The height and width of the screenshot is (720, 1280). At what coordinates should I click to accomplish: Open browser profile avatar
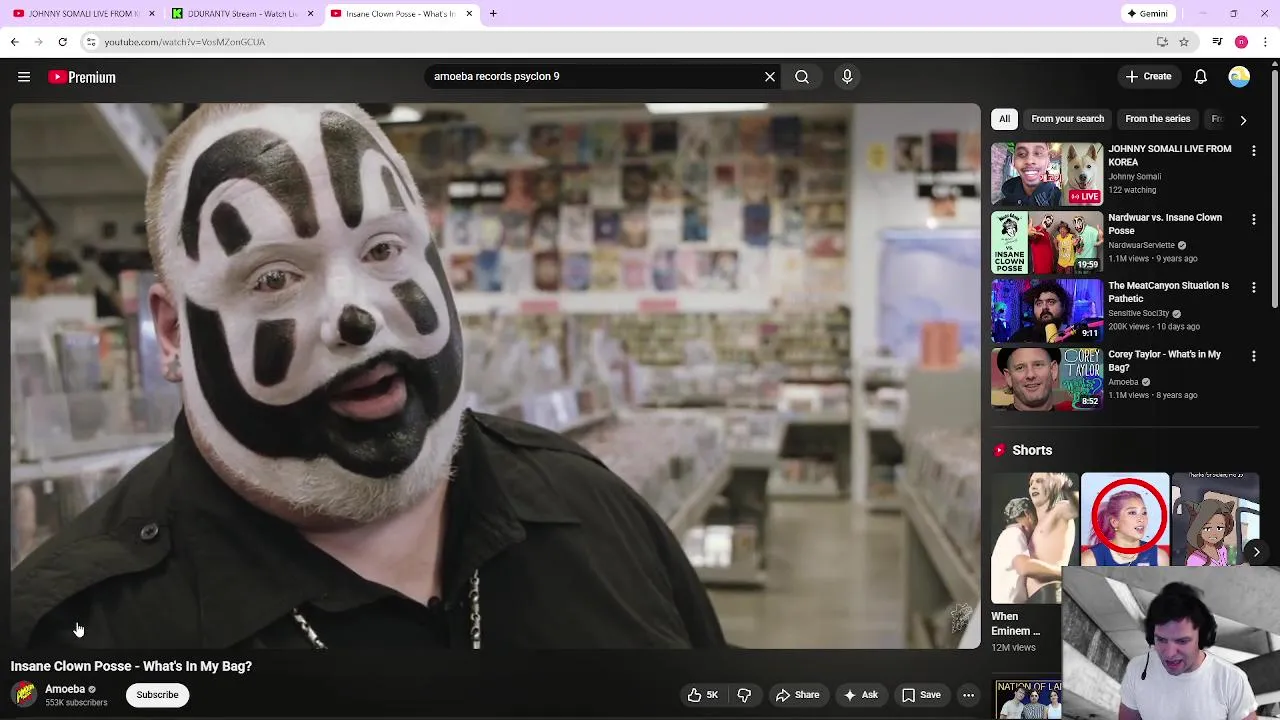(x=1241, y=42)
